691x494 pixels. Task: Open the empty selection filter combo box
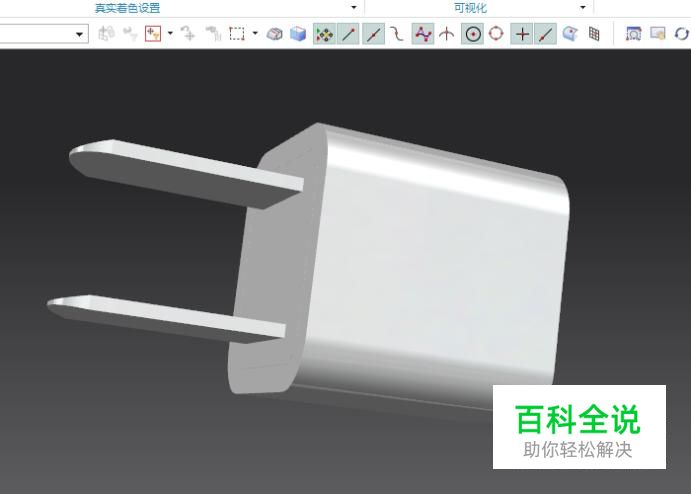coord(43,34)
